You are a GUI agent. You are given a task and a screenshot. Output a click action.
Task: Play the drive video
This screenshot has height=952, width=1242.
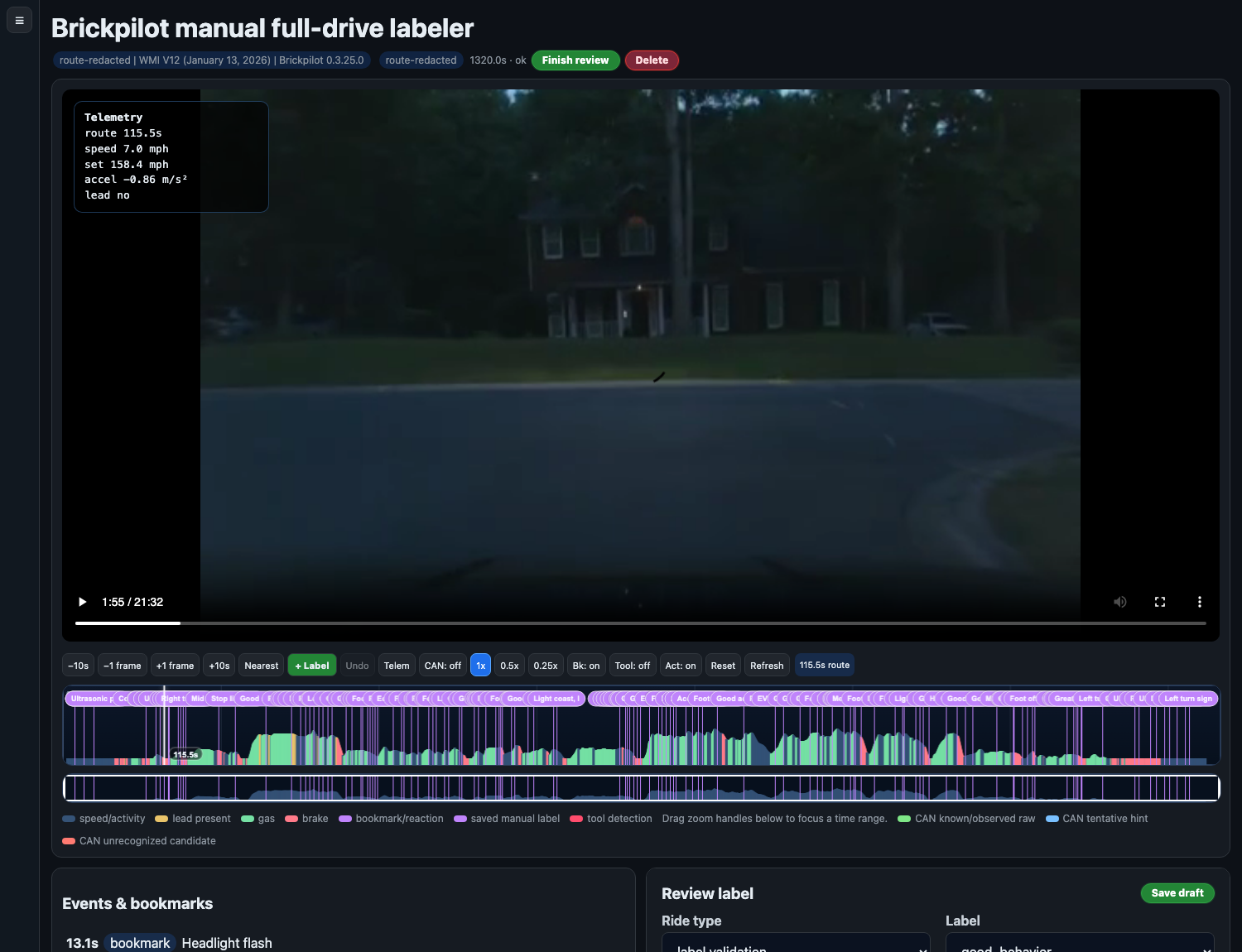click(x=82, y=602)
